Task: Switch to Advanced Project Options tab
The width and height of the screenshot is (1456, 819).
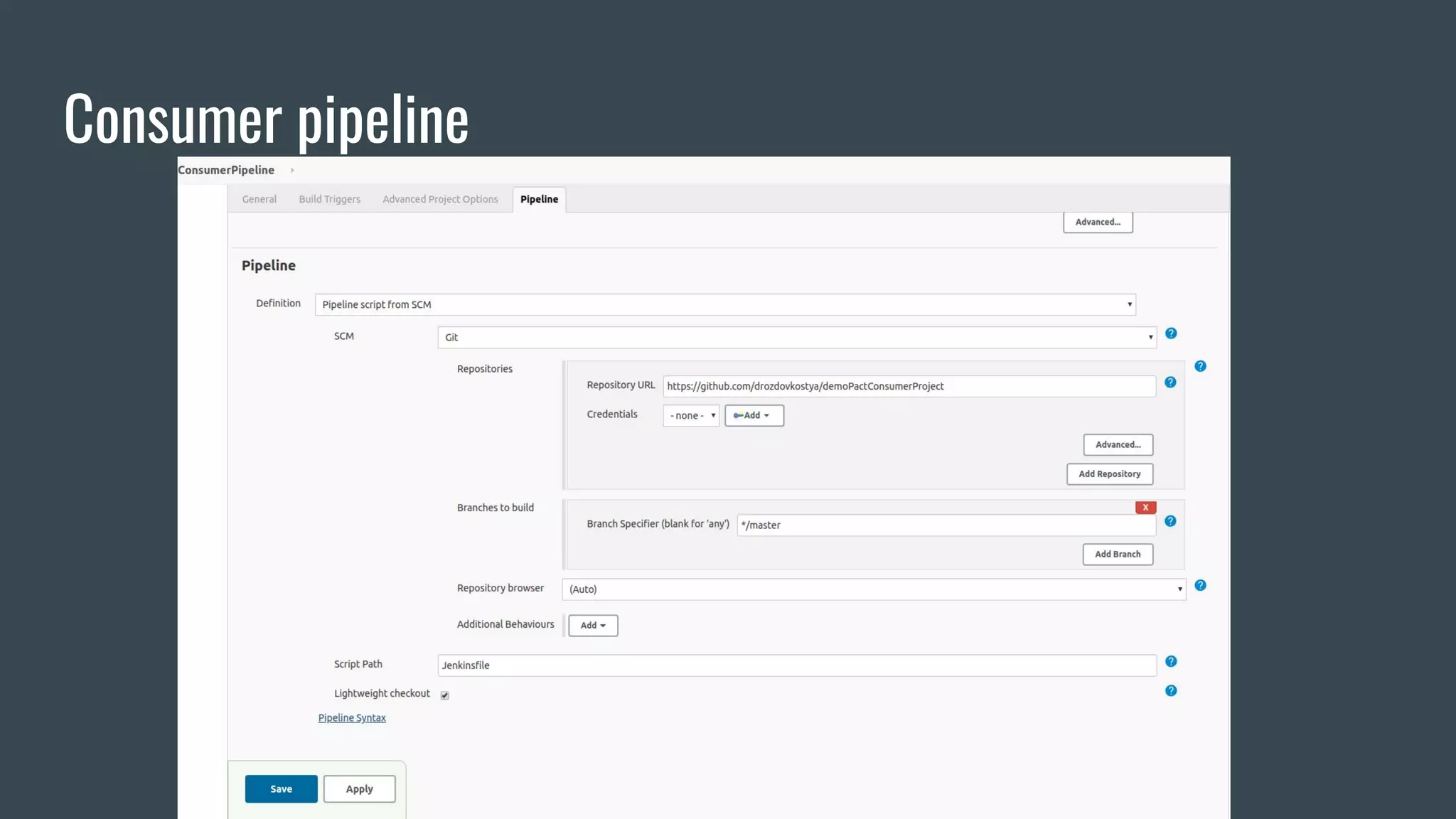Action: coord(440,199)
